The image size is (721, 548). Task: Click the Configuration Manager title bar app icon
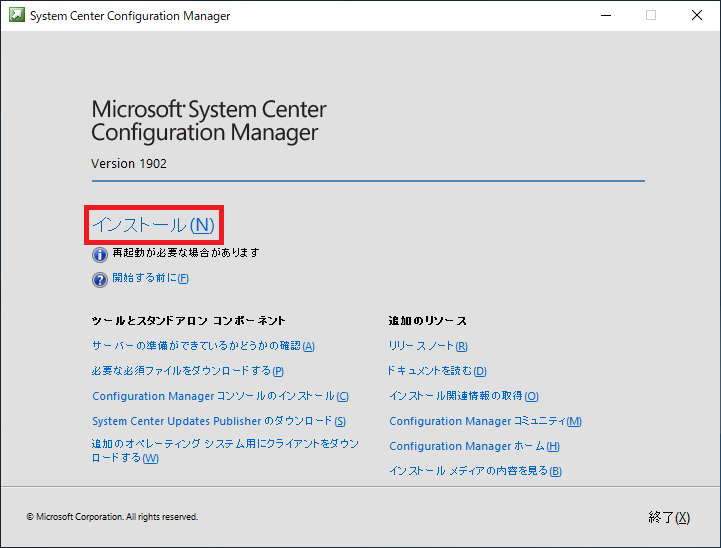17,15
